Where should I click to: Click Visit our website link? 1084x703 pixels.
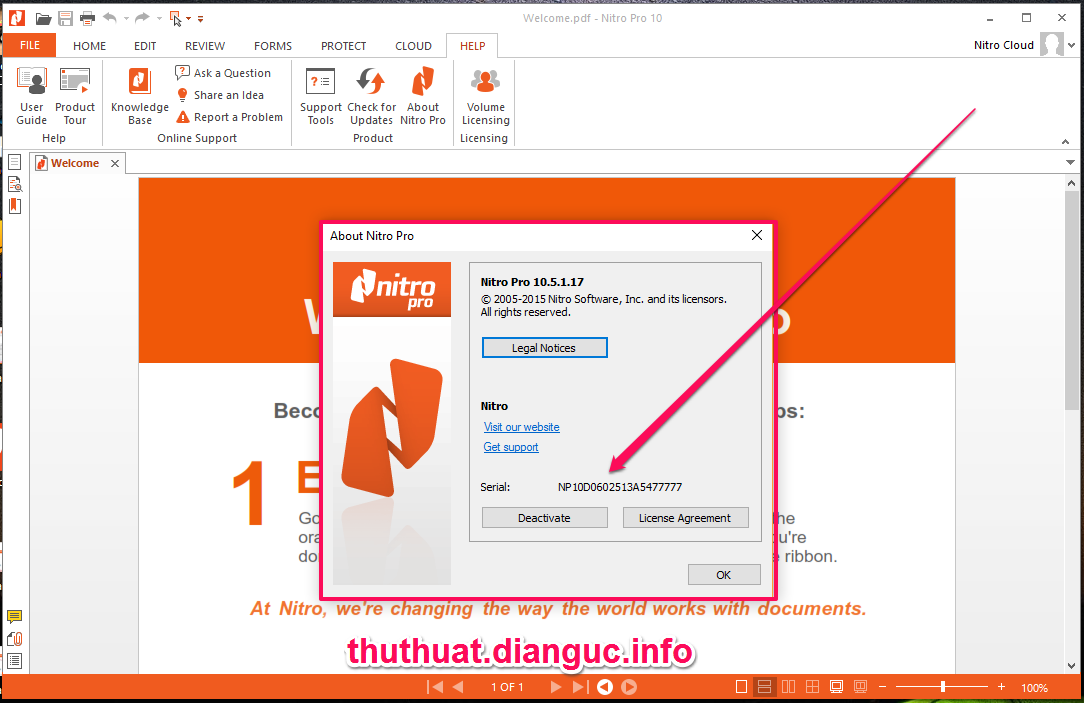pos(522,427)
